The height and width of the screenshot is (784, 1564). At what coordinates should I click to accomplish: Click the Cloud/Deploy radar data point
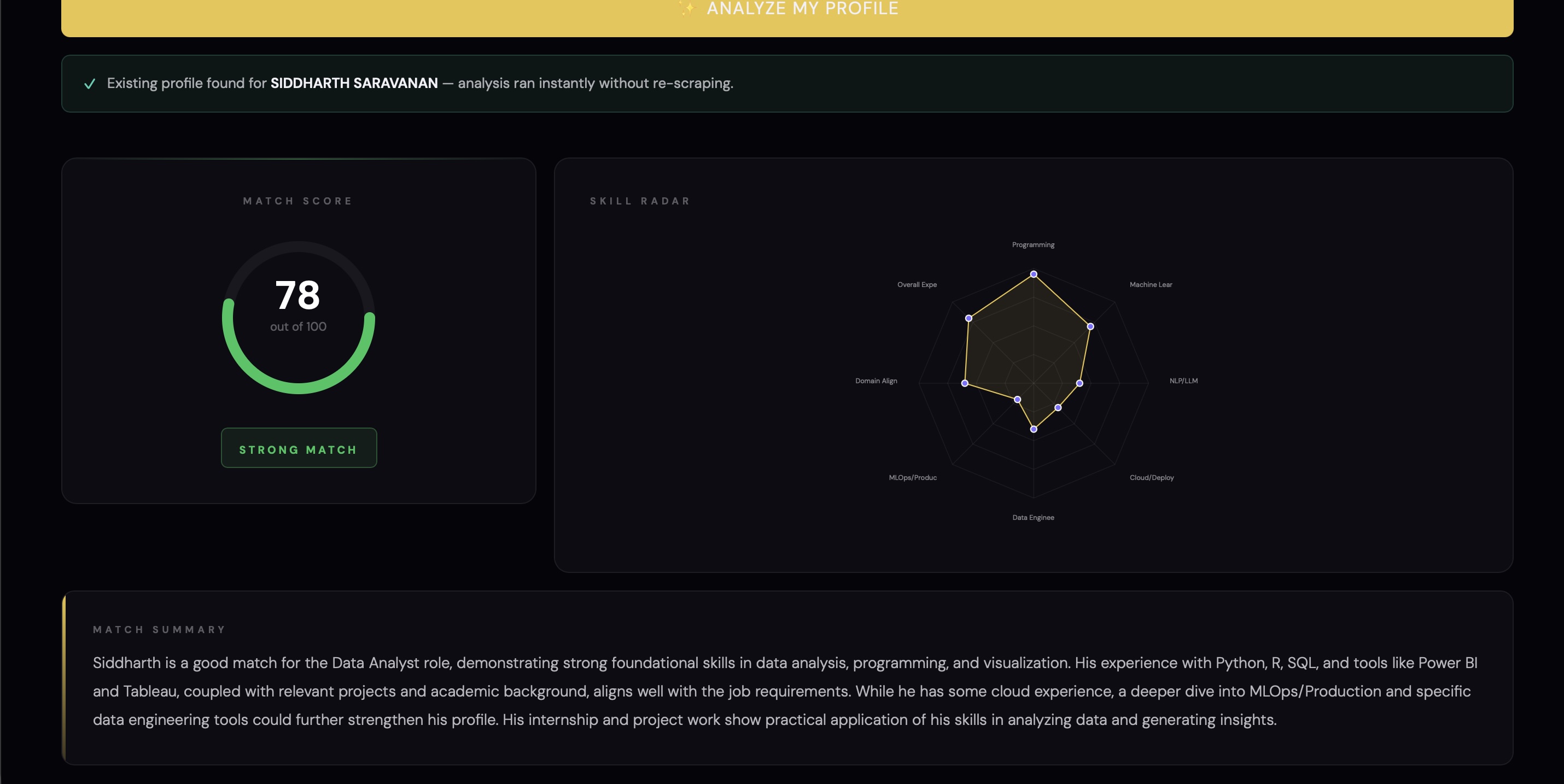1058,408
